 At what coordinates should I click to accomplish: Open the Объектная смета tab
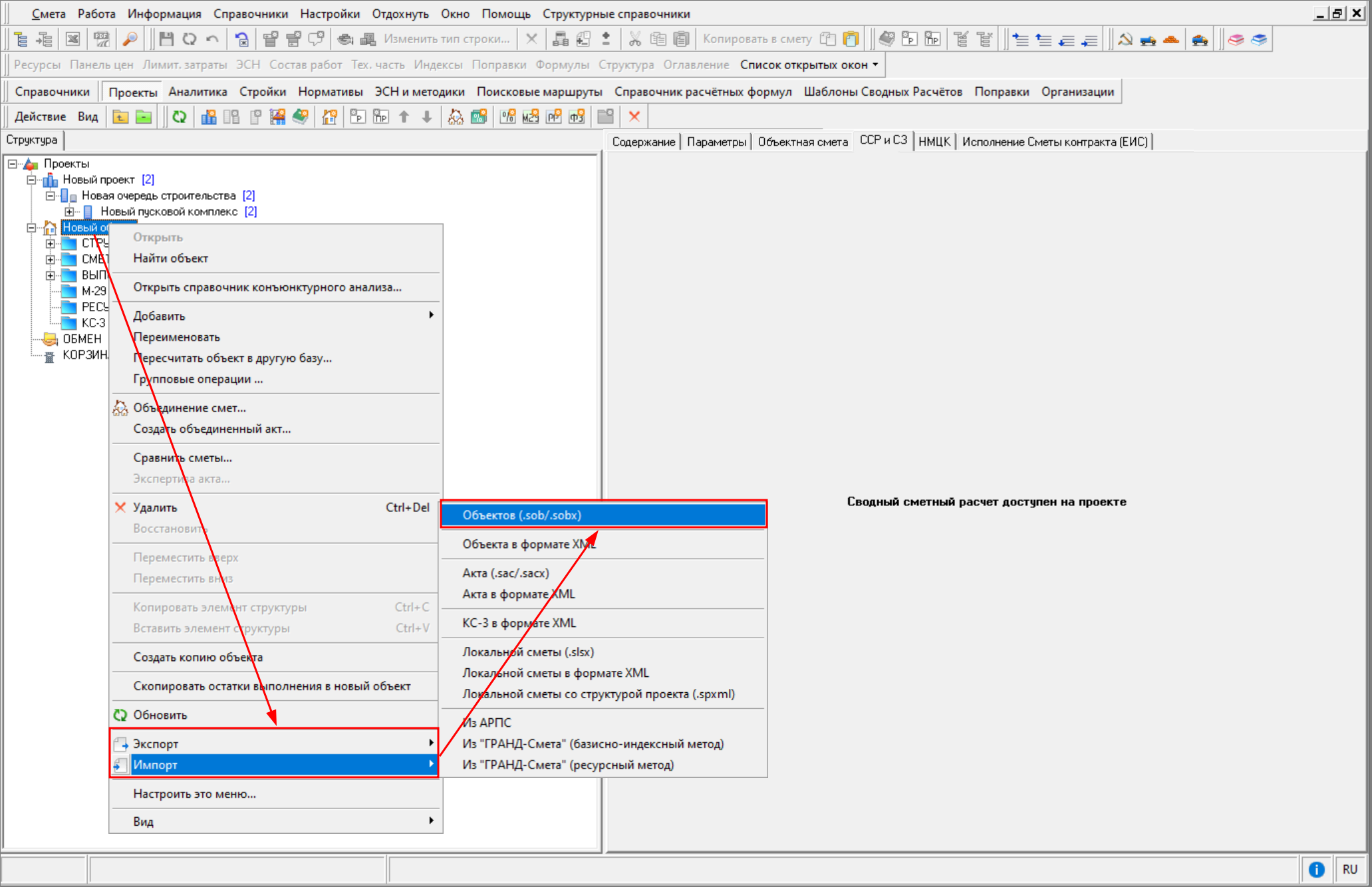[x=803, y=142]
